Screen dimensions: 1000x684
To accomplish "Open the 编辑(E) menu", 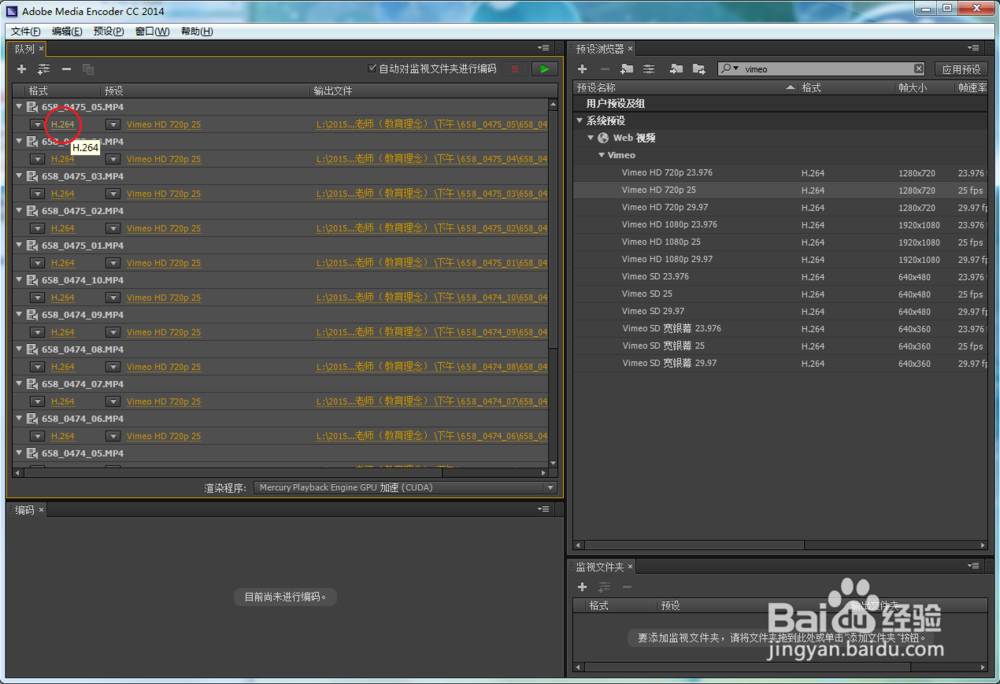I will point(66,31).
